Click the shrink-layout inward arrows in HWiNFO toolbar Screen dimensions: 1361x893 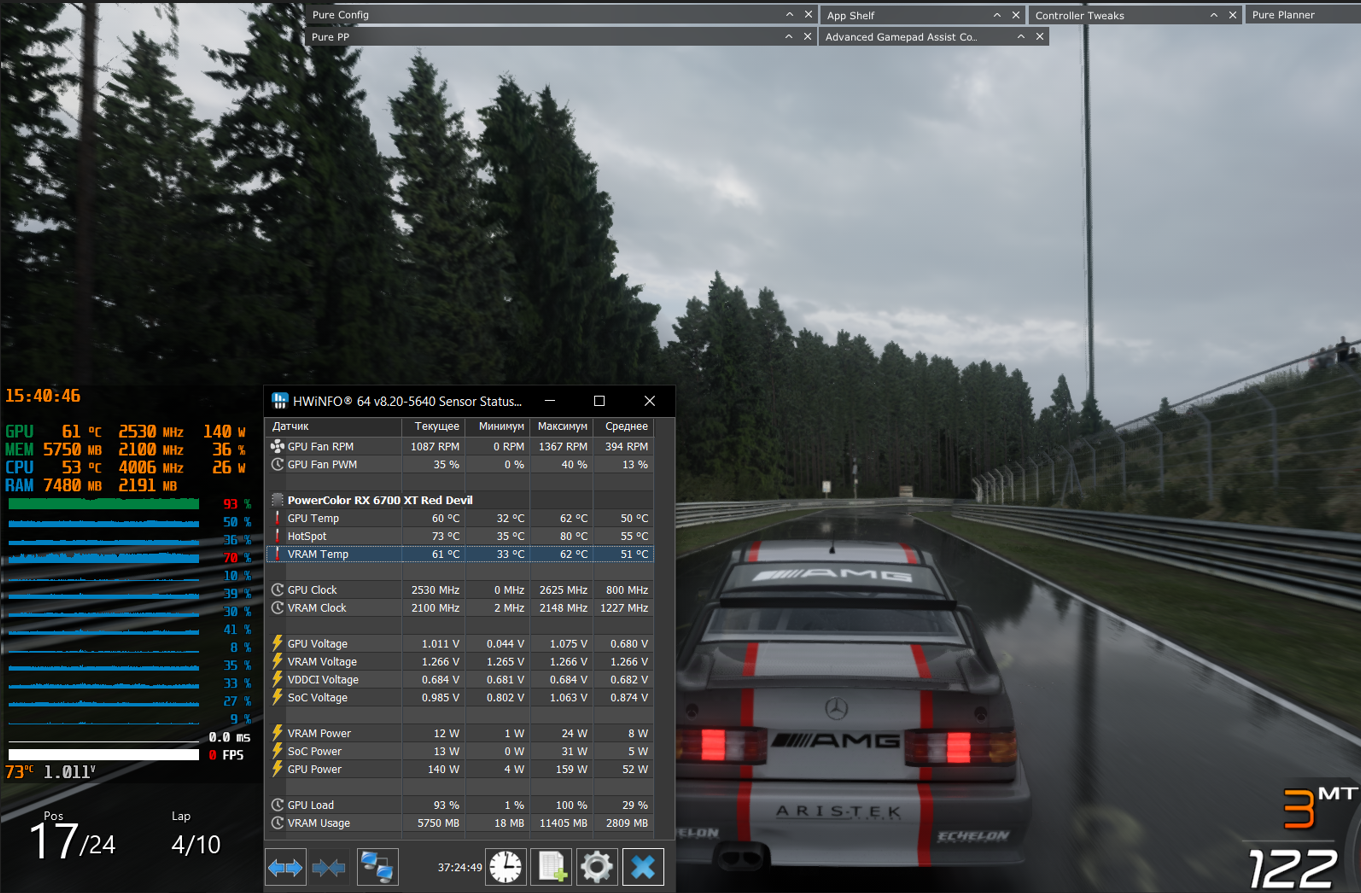[329, 867]
